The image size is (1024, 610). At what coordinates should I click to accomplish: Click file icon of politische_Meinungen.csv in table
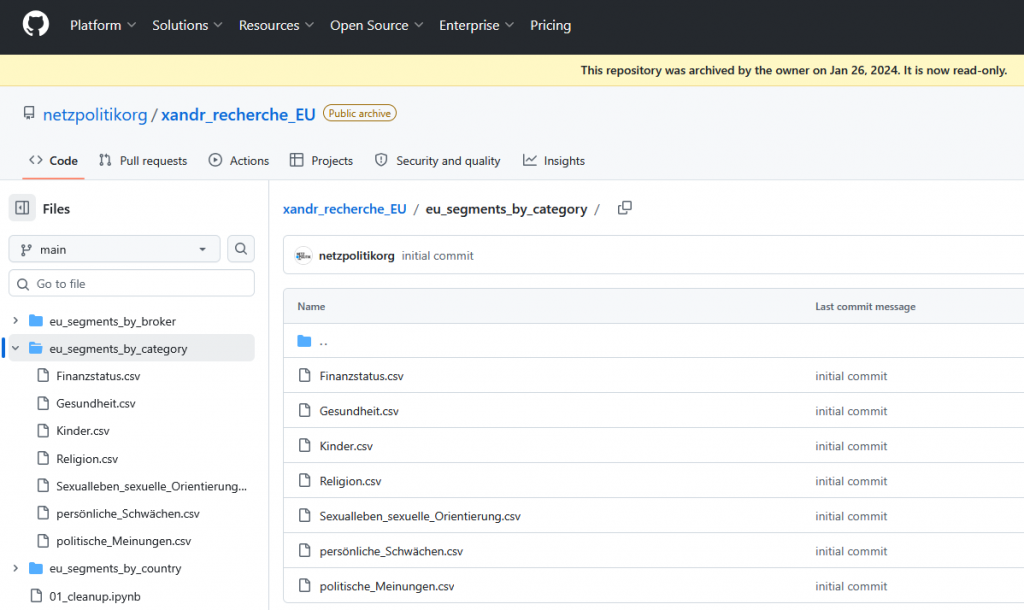click(304, 586)
